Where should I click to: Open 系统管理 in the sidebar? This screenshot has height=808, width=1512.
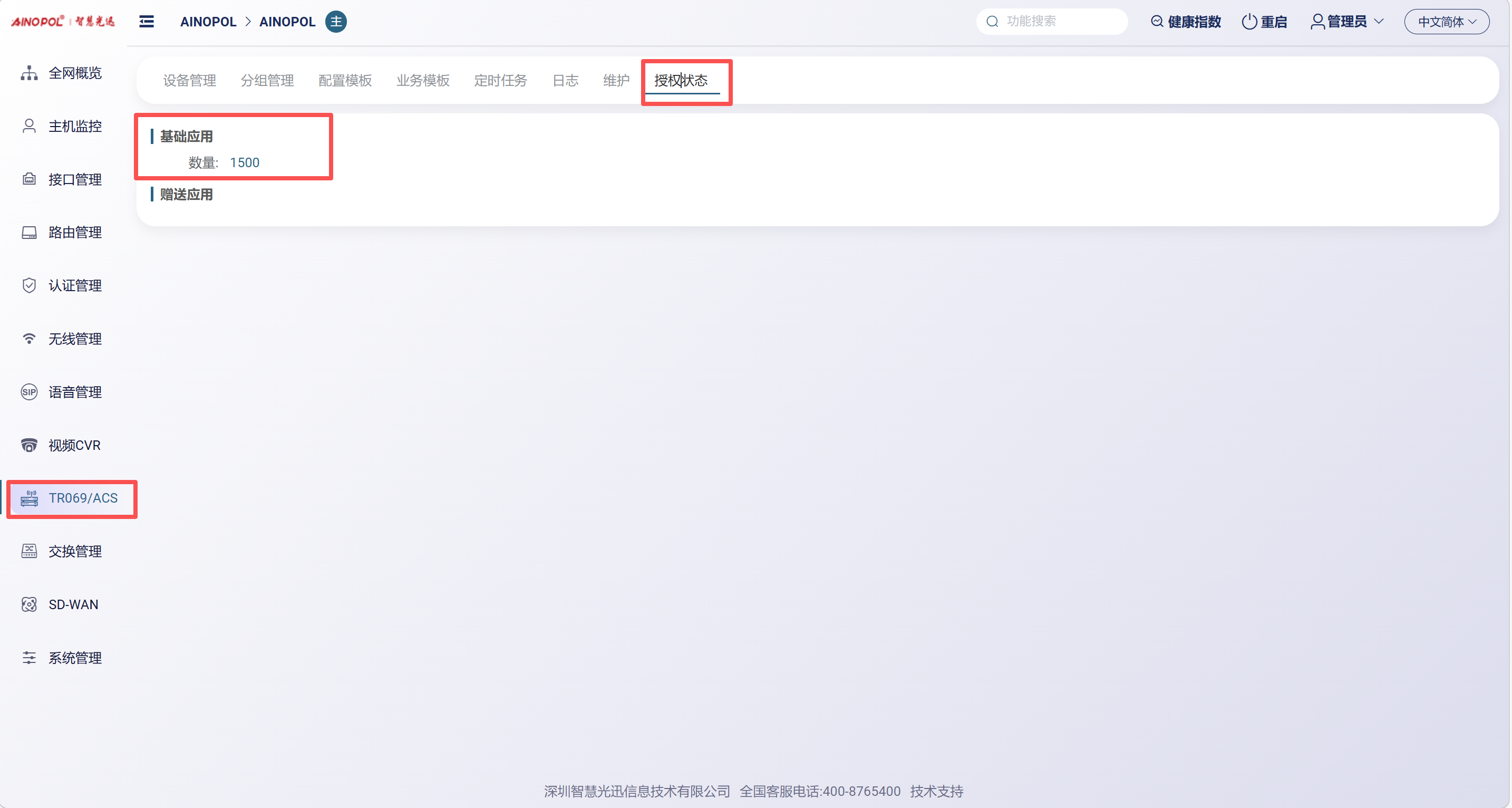pos(74,658)
